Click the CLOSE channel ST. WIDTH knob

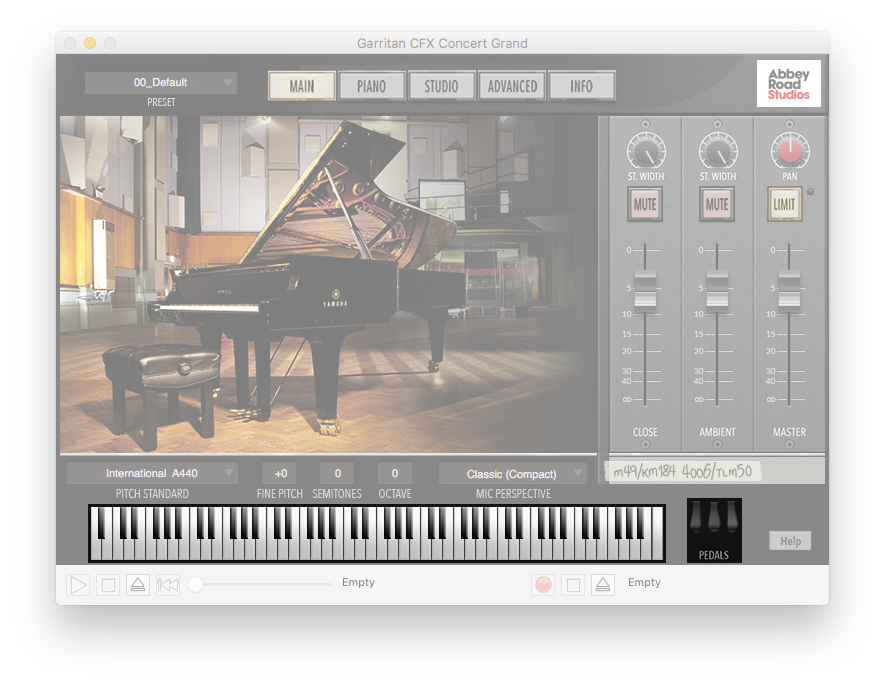coord(646,151)
